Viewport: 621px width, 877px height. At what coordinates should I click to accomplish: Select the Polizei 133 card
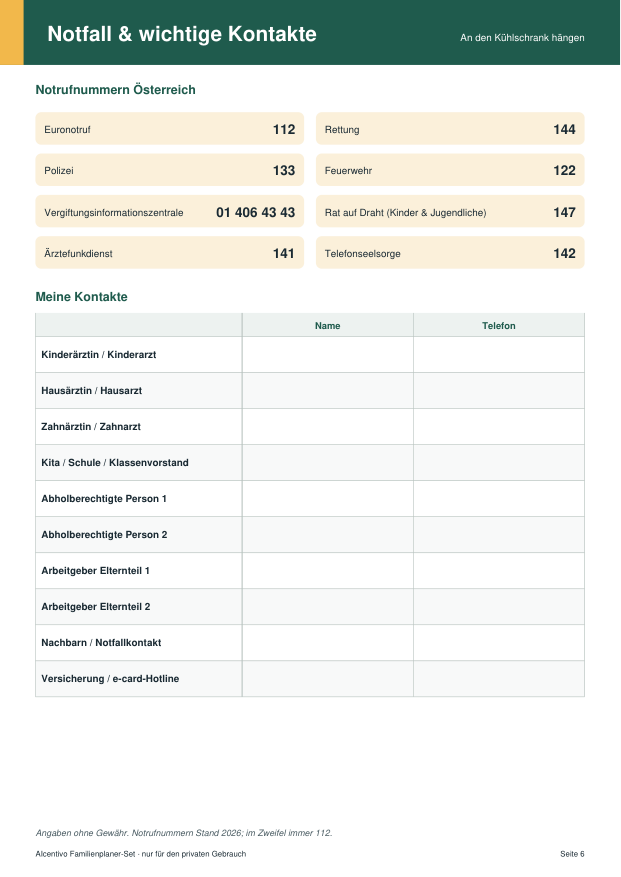click(170, 171)
